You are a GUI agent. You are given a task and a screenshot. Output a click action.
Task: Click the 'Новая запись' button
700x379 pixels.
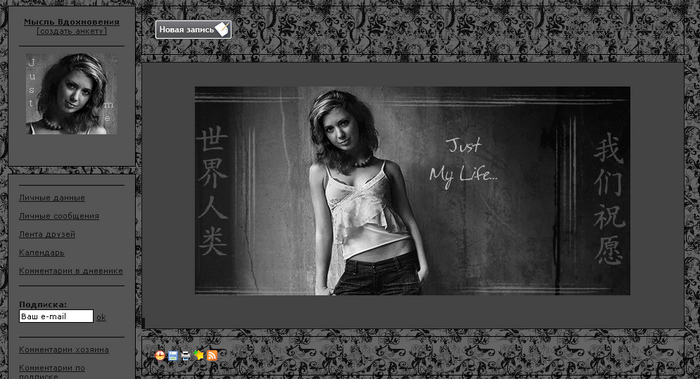(193, 29)
